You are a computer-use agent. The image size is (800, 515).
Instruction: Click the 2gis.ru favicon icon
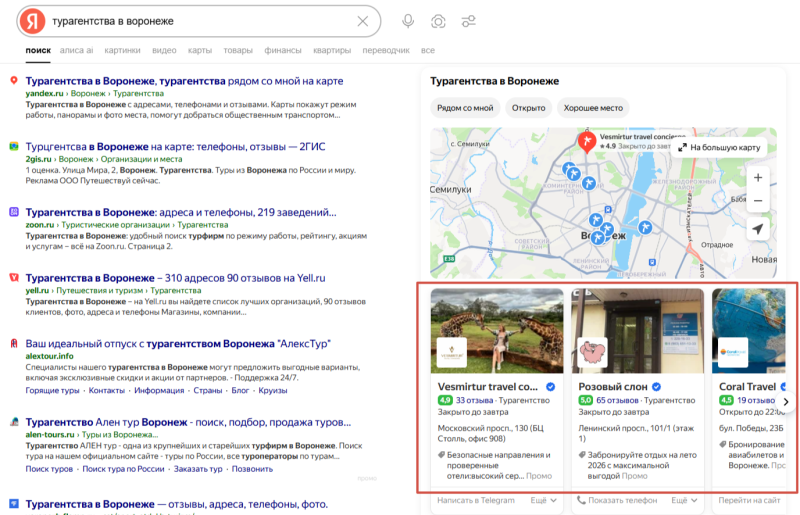[x=14, y=146]
